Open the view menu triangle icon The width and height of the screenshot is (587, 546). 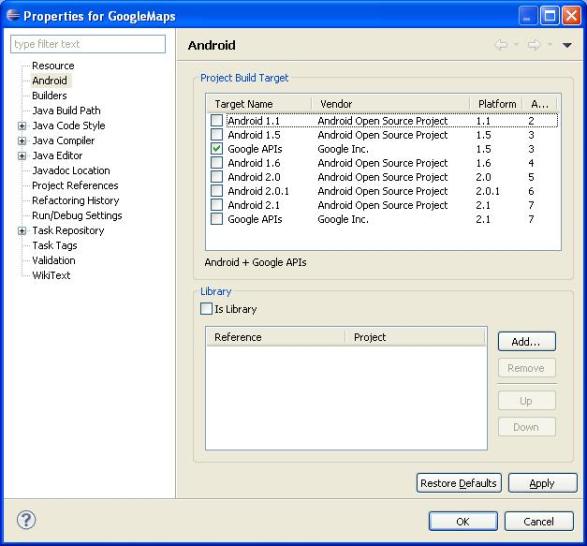(567, 45)
